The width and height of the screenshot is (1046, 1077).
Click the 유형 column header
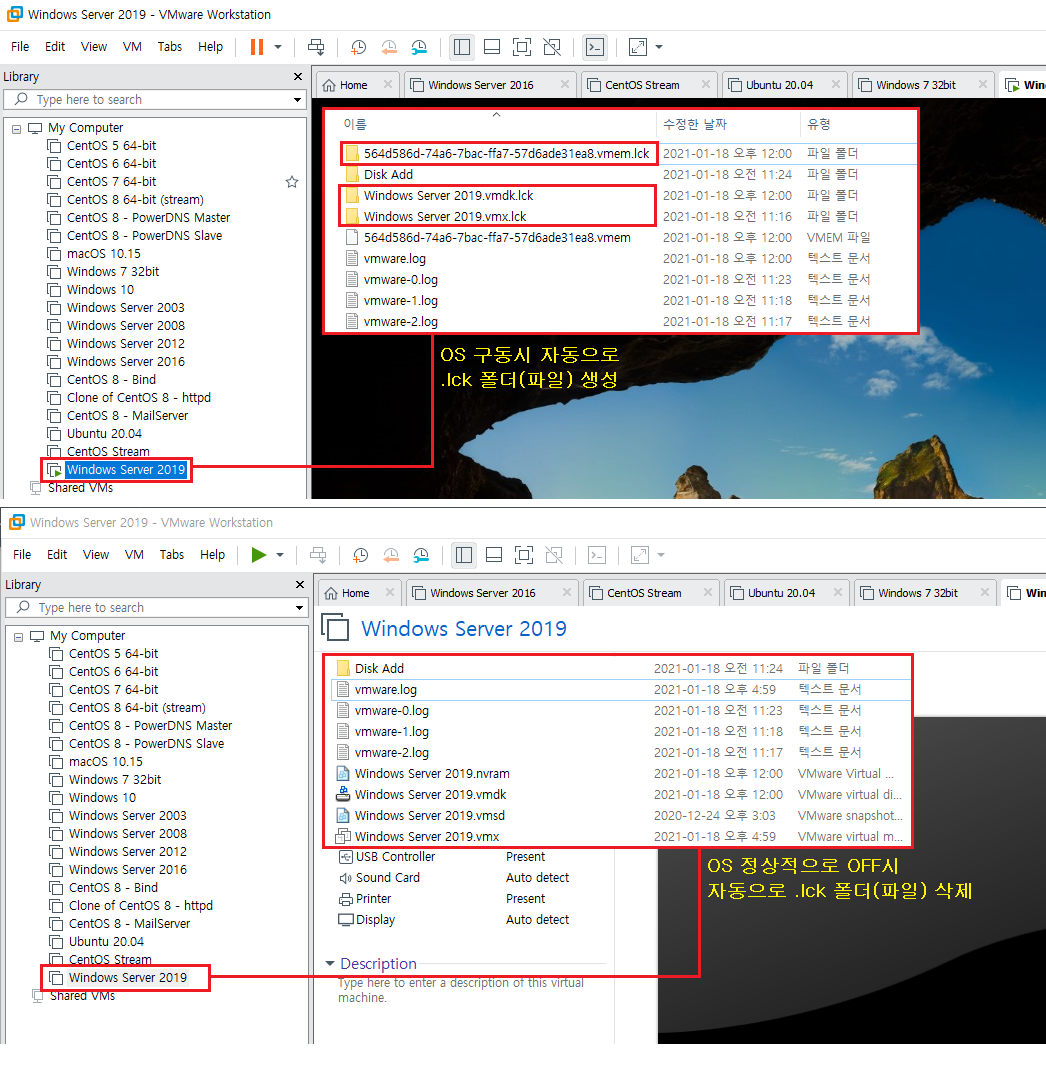click(819, 124)
